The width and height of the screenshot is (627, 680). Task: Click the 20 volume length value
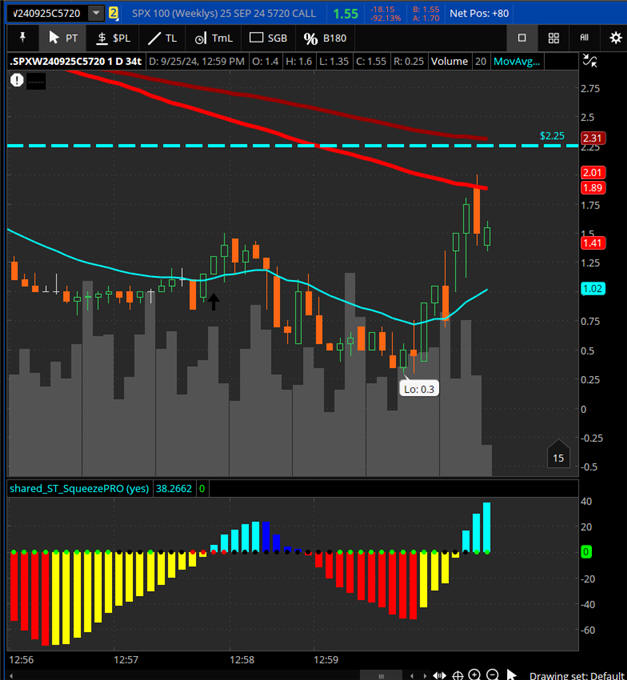tap(480, 62)
